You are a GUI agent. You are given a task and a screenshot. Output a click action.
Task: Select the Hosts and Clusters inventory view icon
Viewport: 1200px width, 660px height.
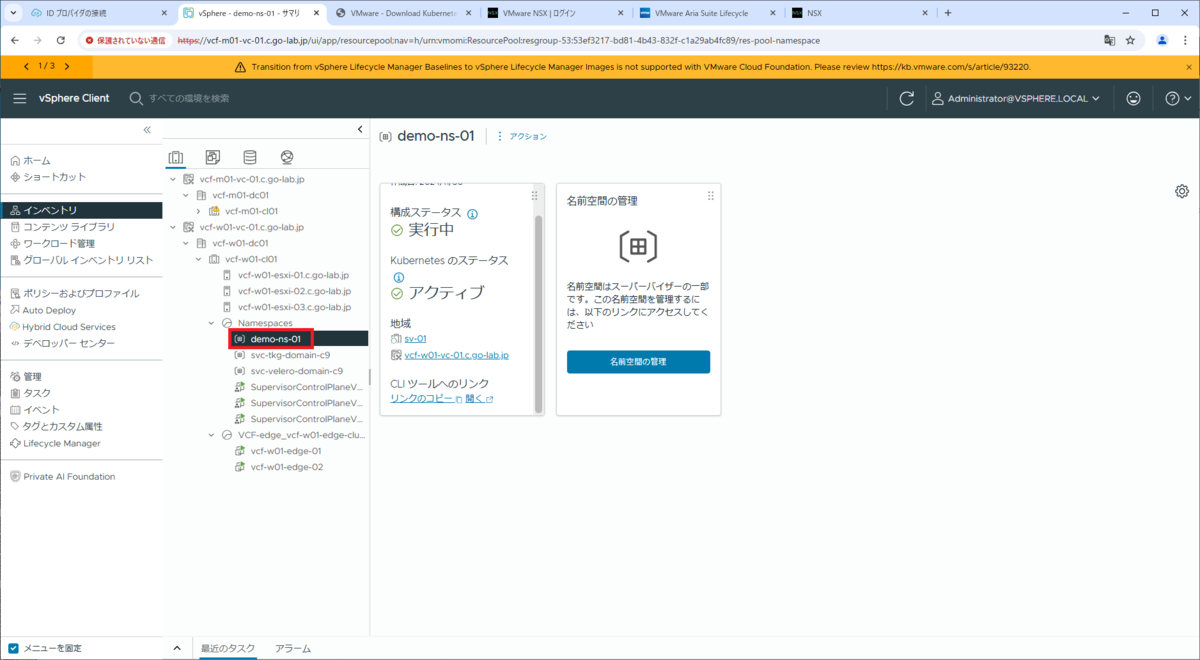tap(176, 157)
